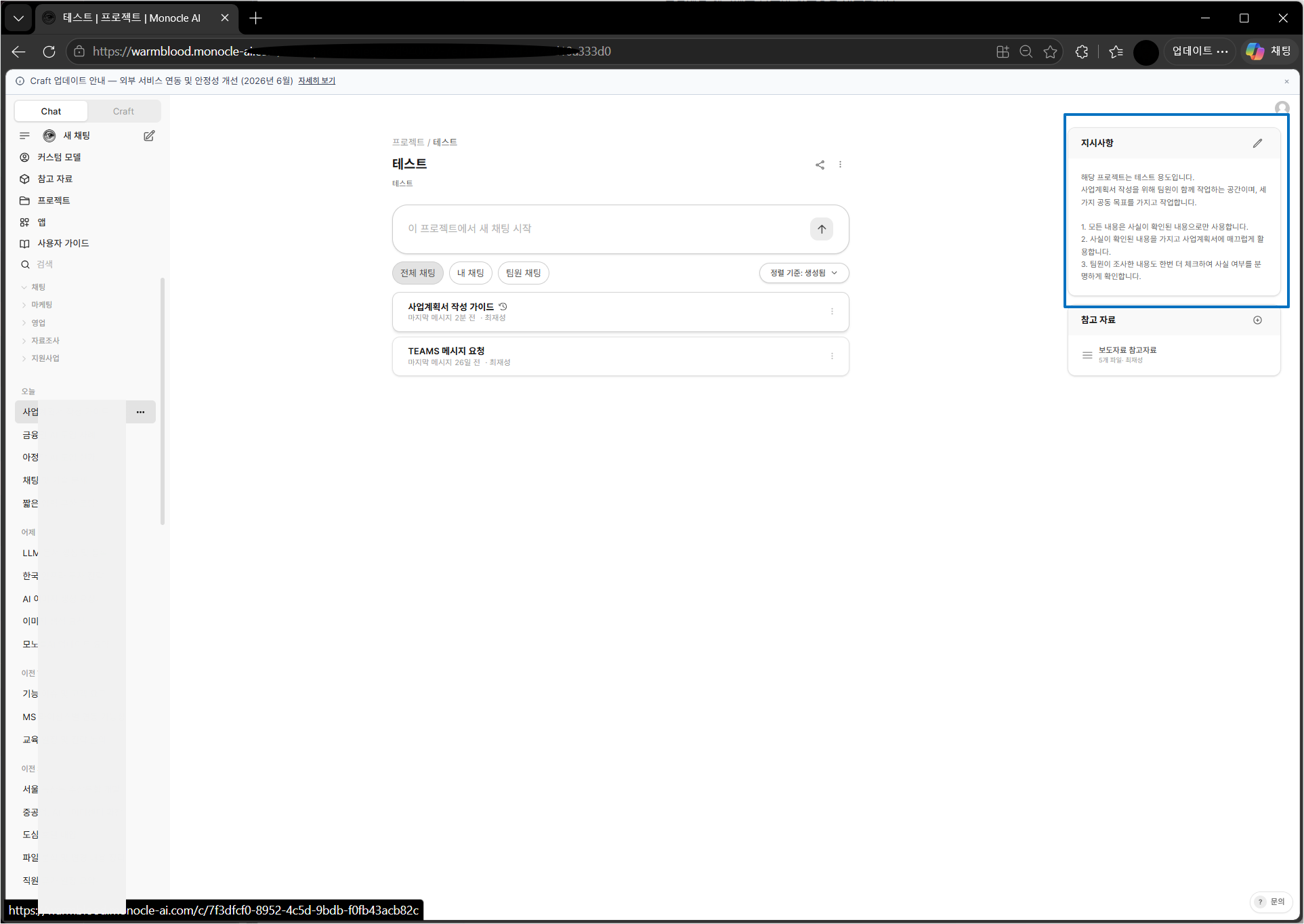The image size is (1304, 924).
Task: Click the new chat compose icon
Action: pos(149,135)
